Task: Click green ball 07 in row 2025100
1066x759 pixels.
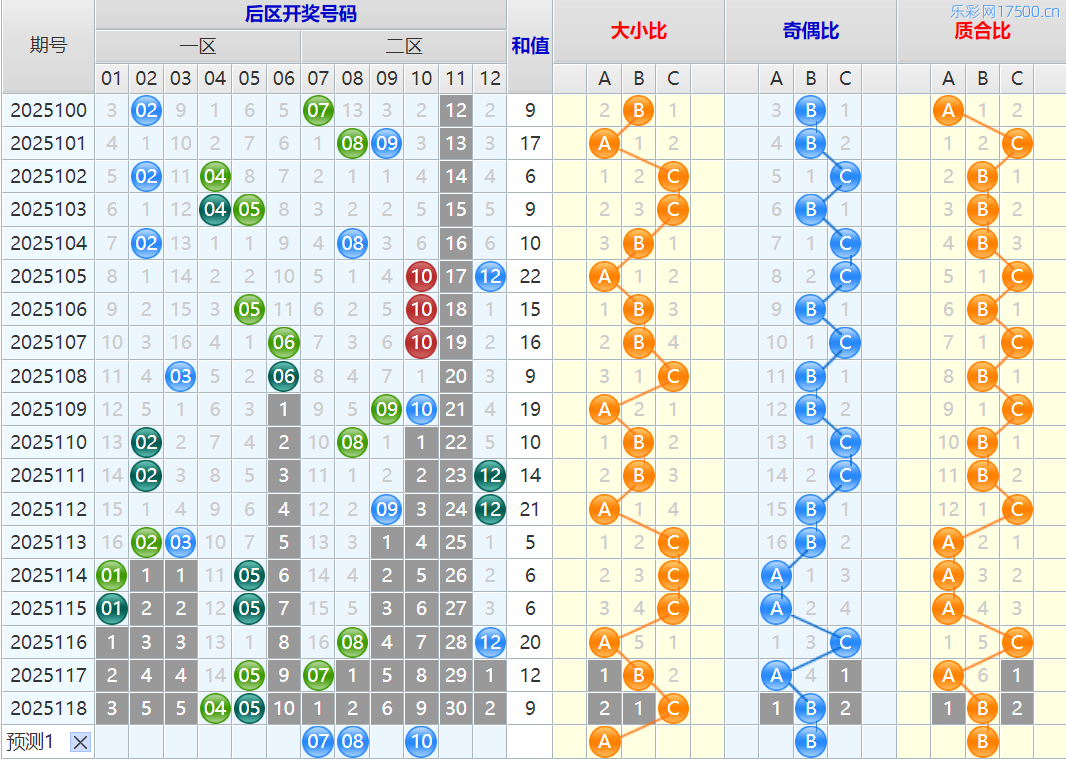Action: click(x=318, y=110)
